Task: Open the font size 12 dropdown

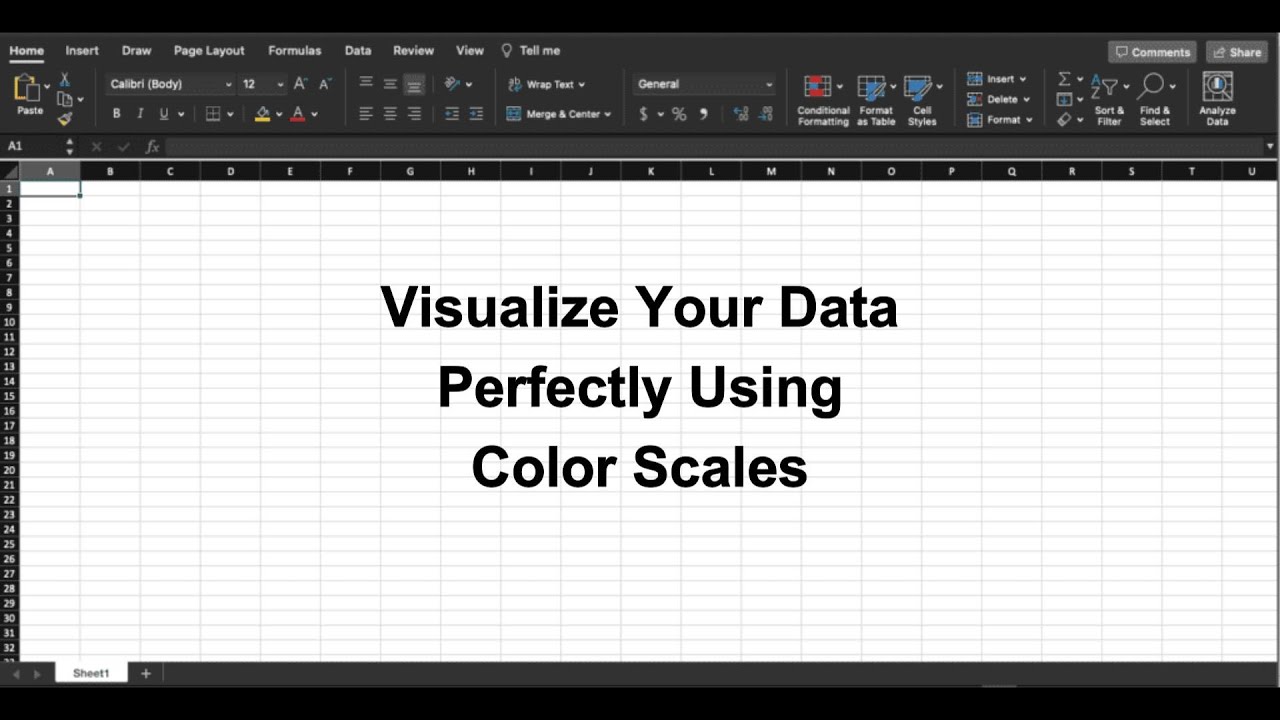Action: coord(263,85)
